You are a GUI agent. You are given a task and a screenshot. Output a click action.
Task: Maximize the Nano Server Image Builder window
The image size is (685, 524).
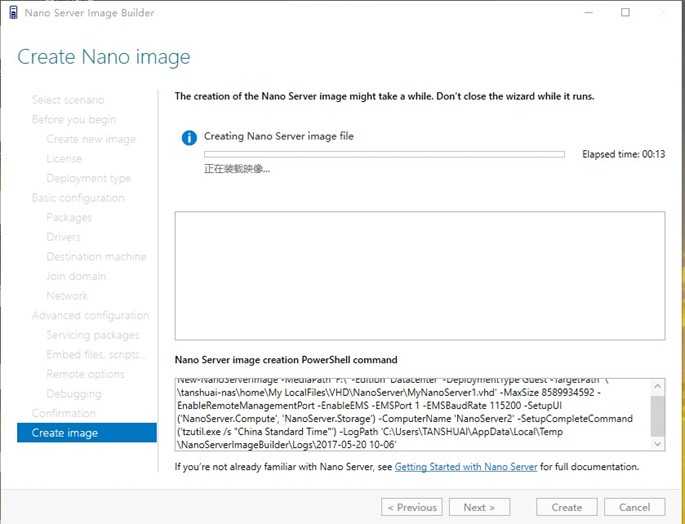point(625,12)
